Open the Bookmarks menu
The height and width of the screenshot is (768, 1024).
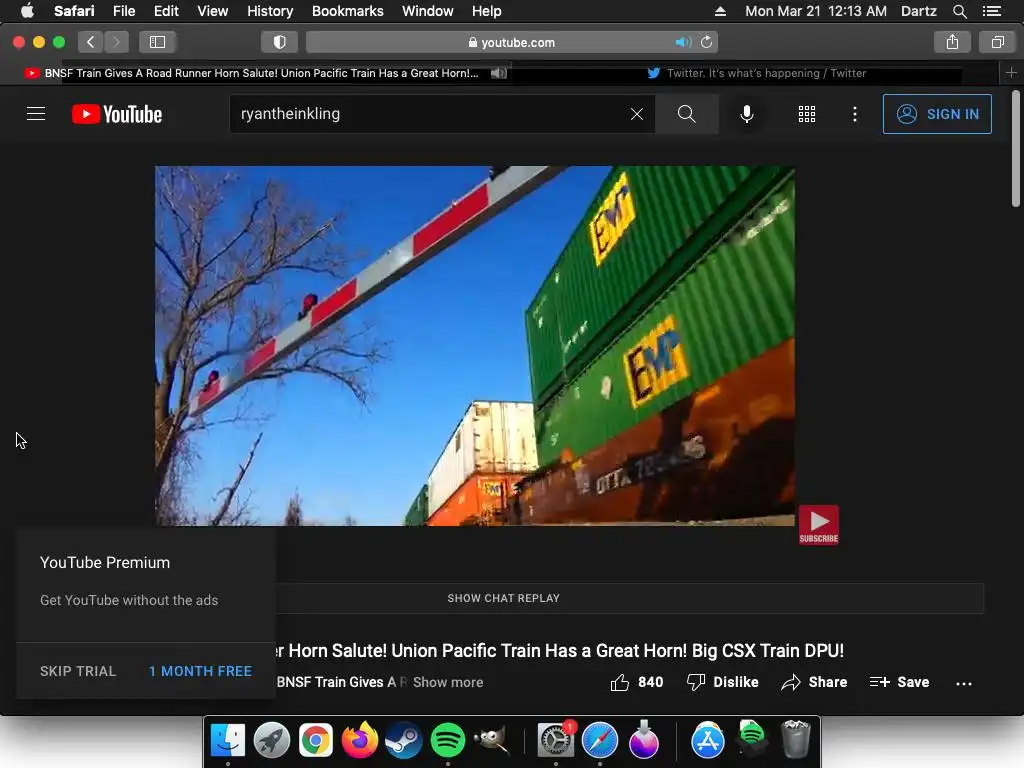(x=347, y=11)
